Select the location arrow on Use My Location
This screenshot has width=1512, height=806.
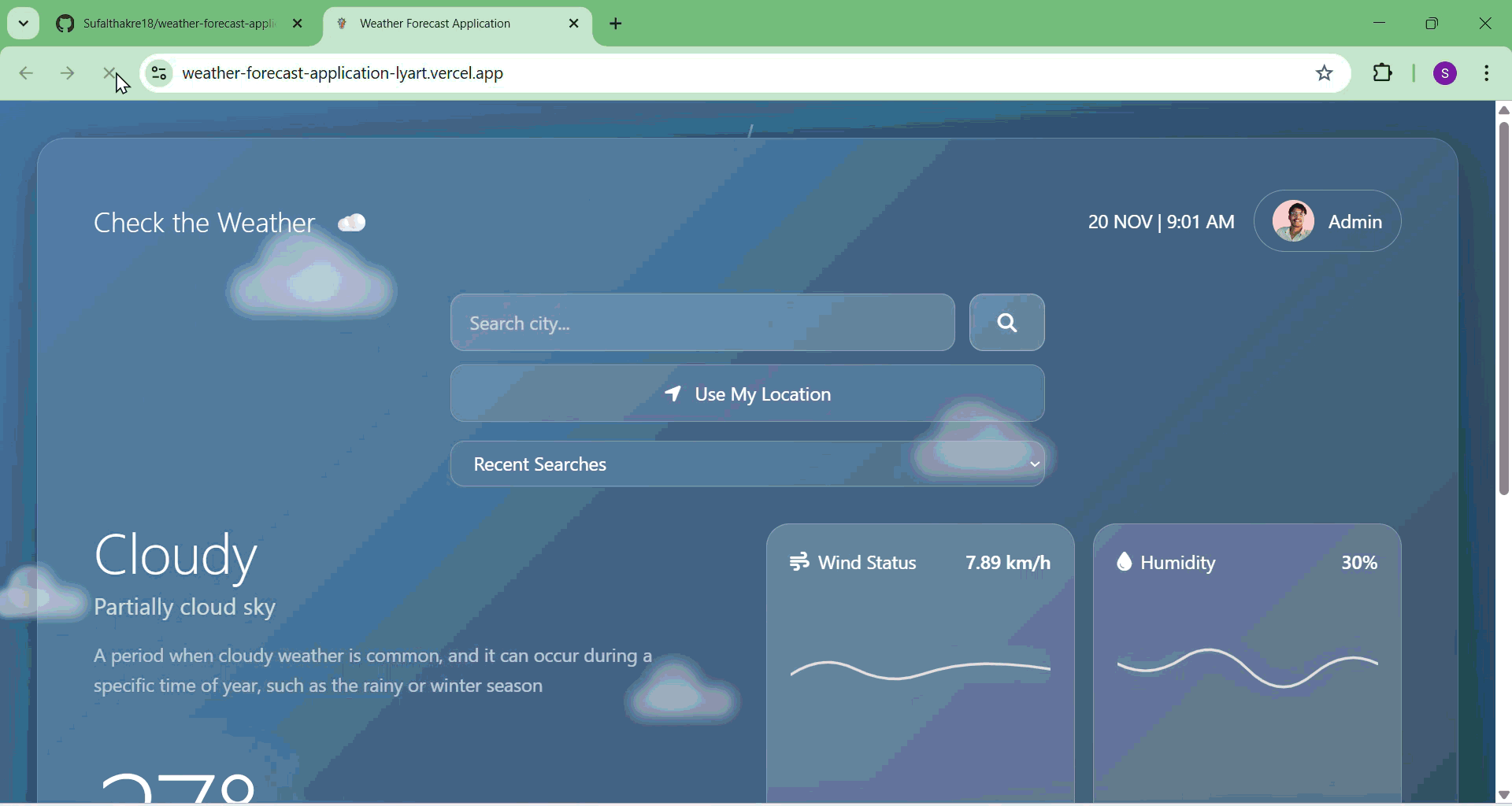click(673, 394)
